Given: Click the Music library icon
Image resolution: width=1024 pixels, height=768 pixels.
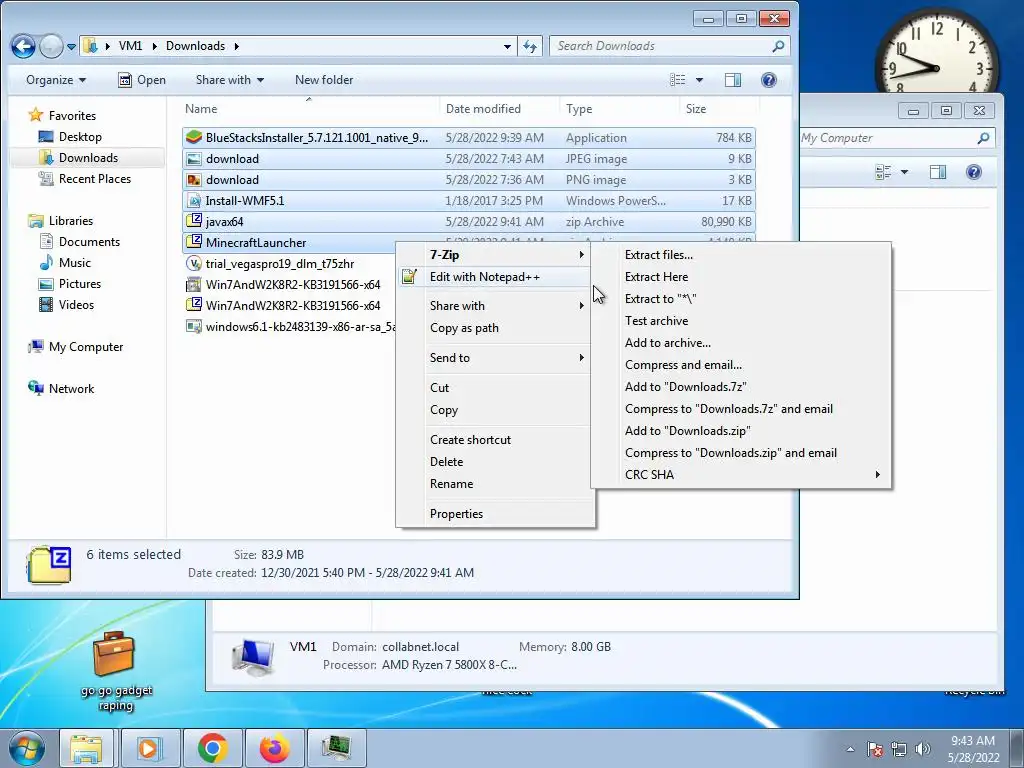Looking at the screenshot, I should [x=46, y=263].
